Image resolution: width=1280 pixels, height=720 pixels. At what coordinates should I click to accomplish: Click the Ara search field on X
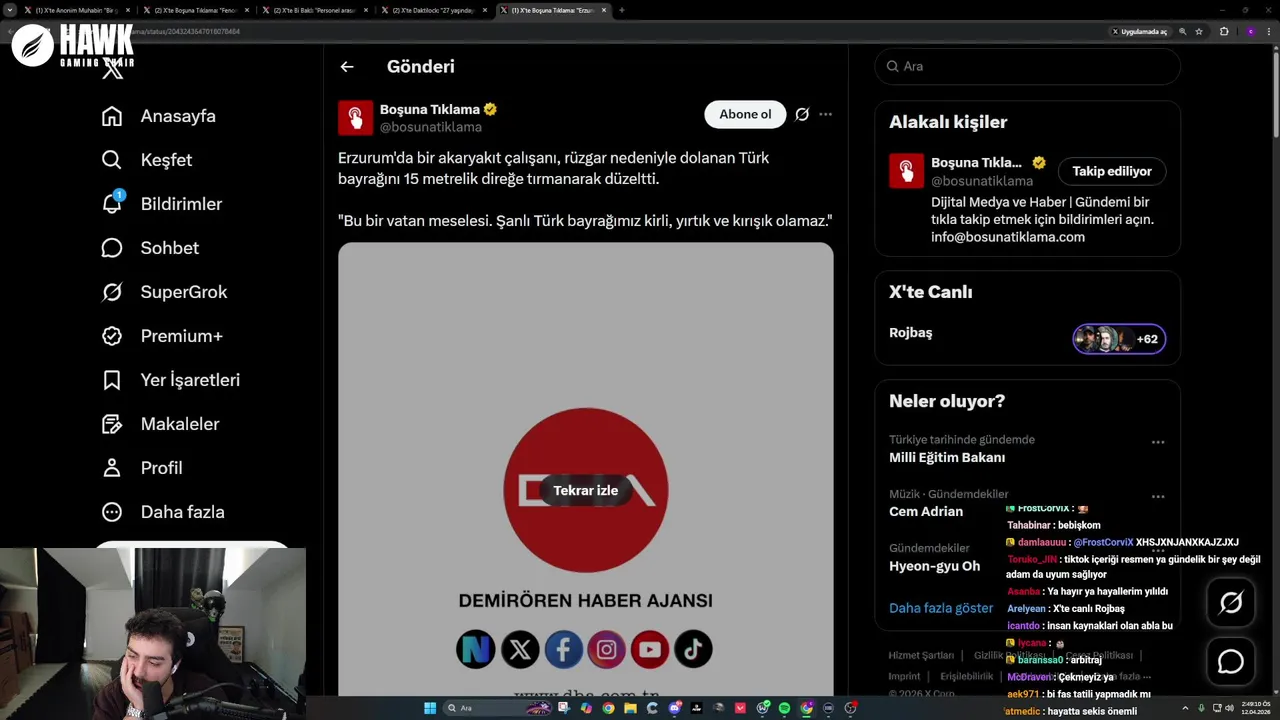(x=1027, y=66)
